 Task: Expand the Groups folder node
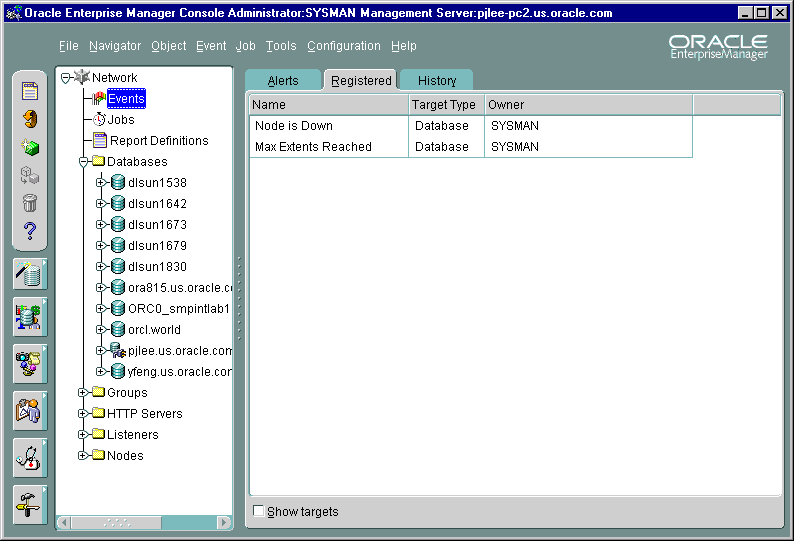[x=84, y=393]
